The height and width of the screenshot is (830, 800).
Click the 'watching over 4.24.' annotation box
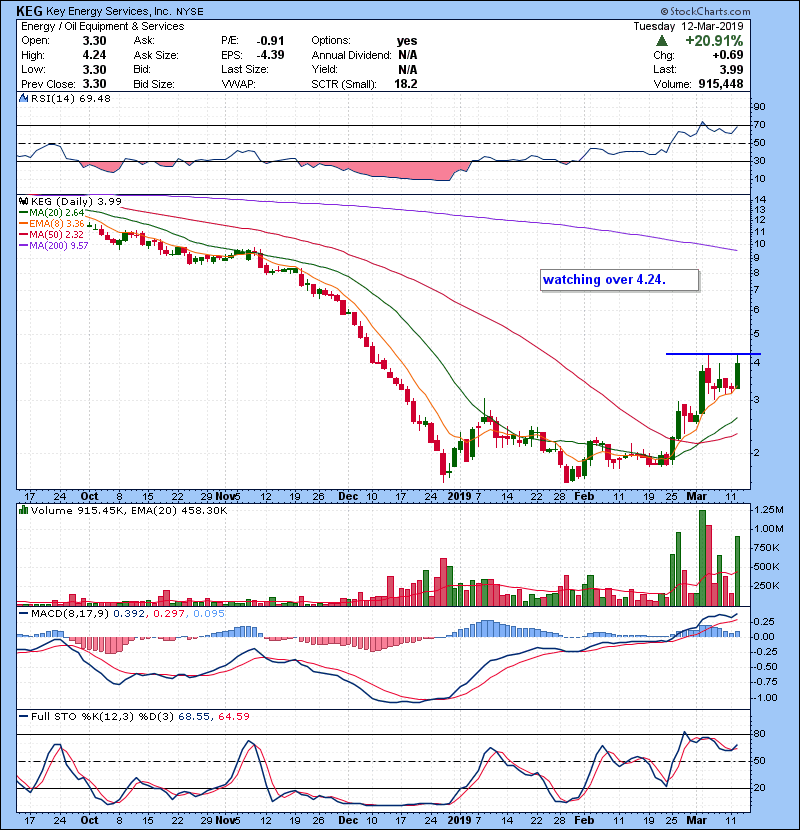(619, 280)
